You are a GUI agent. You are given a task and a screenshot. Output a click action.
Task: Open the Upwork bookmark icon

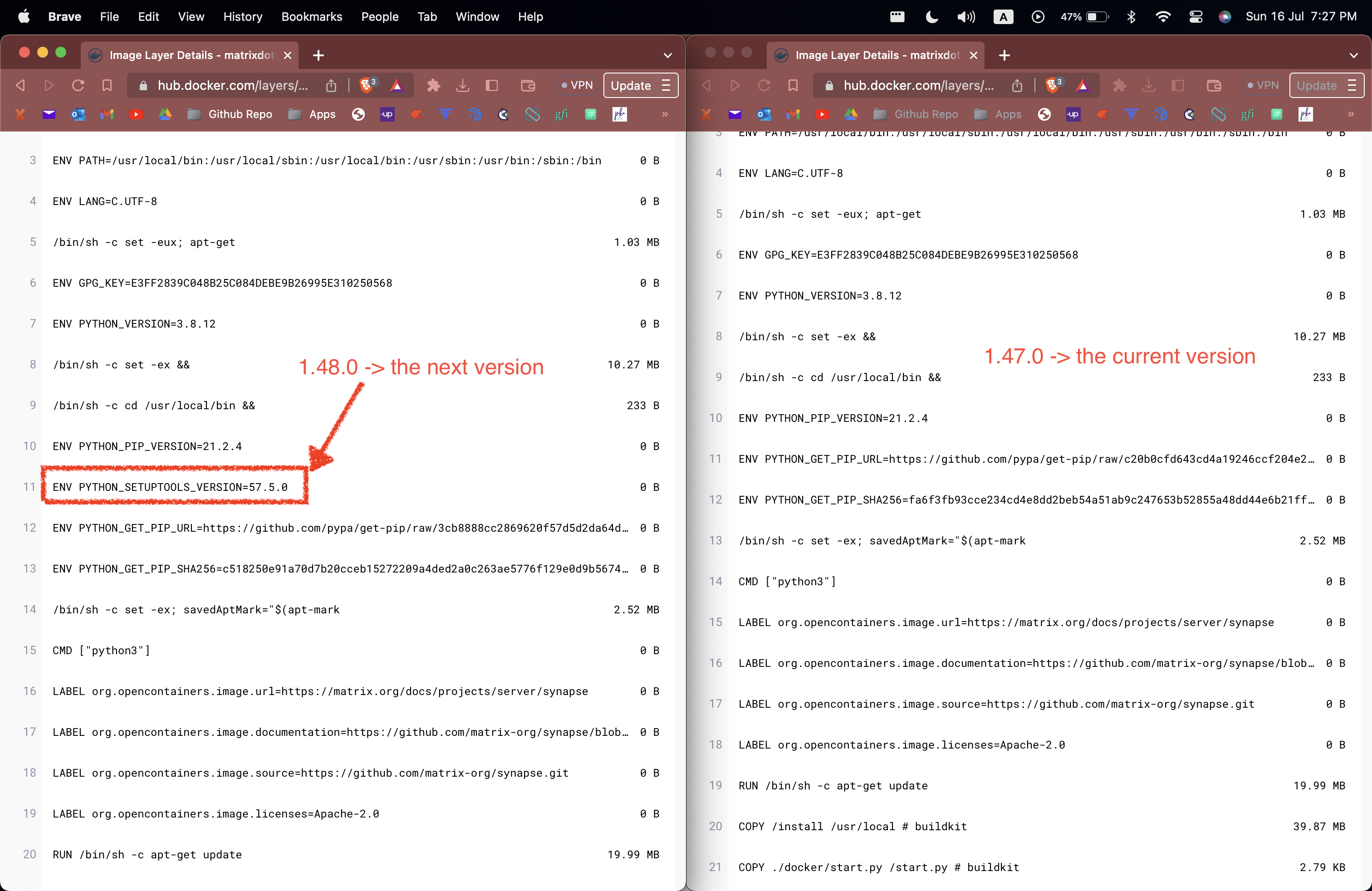(x=387, y=114)
